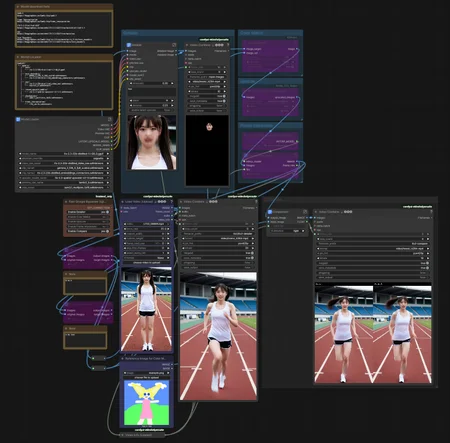Toggle save_output on Compare Video Combine
The width and height of the screenshot is (450, 443).
[x=373, y=277]
